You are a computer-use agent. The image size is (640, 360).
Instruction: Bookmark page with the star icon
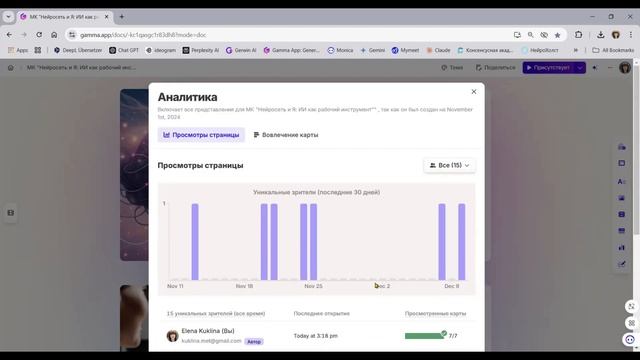[x=557, y=35]
